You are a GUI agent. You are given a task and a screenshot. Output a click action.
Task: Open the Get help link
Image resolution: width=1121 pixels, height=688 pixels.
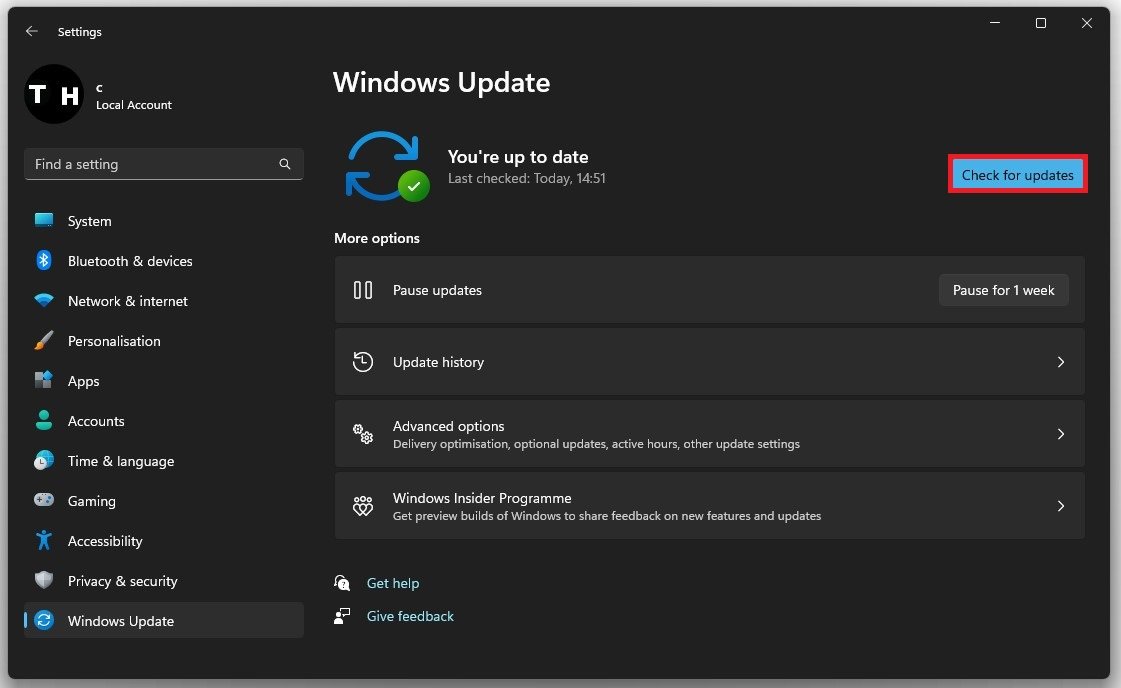point(393,583)
